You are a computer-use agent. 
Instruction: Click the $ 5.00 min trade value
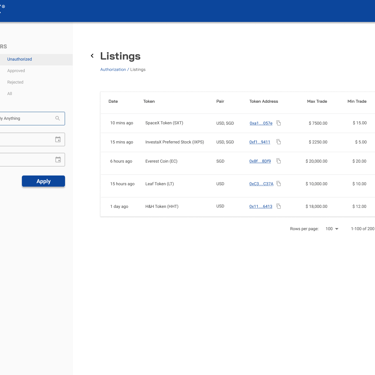[x=361, y=142]
